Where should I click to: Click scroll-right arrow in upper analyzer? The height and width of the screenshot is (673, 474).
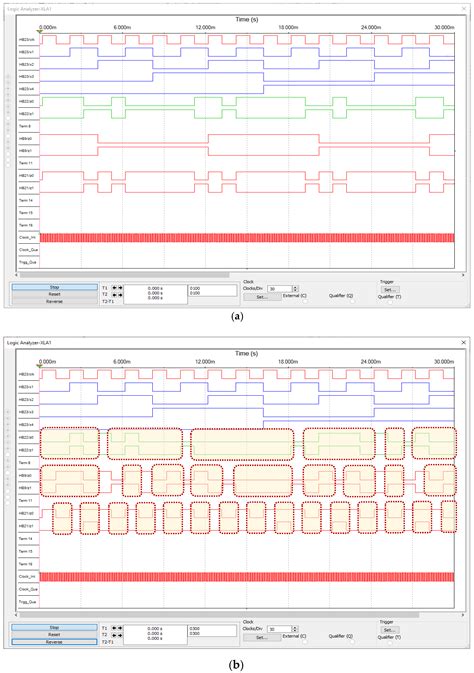coord(463,275)
